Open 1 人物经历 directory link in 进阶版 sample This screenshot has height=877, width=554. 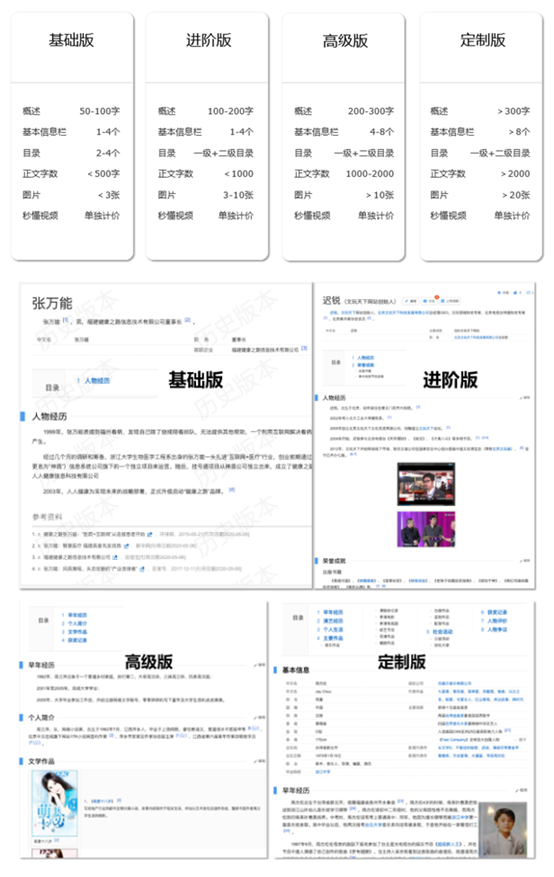tap(363, 357)
